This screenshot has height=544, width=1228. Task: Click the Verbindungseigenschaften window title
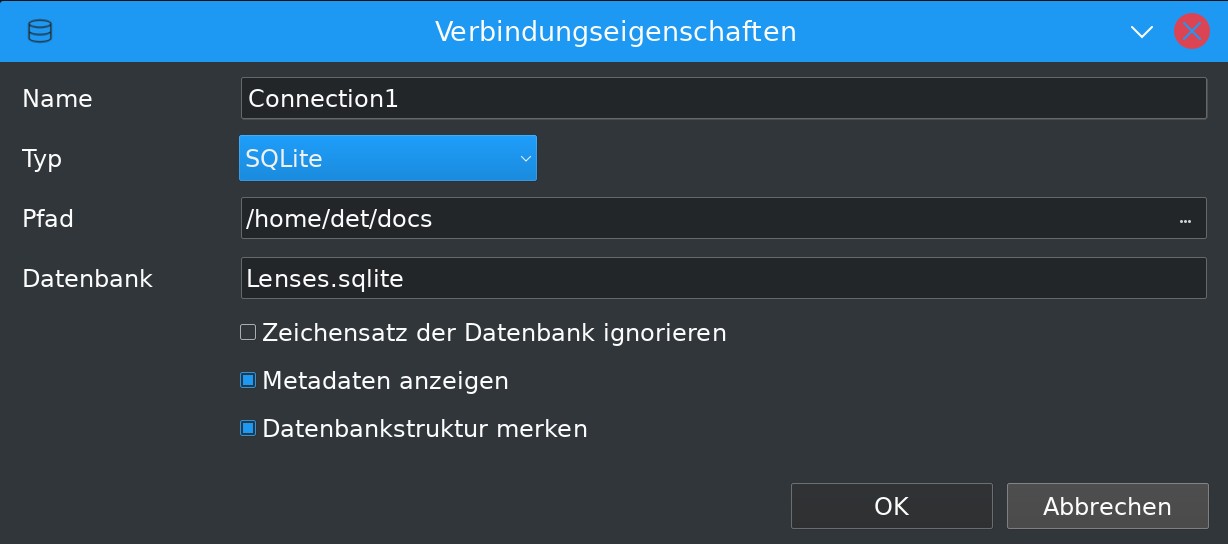[x=615, y=32]
